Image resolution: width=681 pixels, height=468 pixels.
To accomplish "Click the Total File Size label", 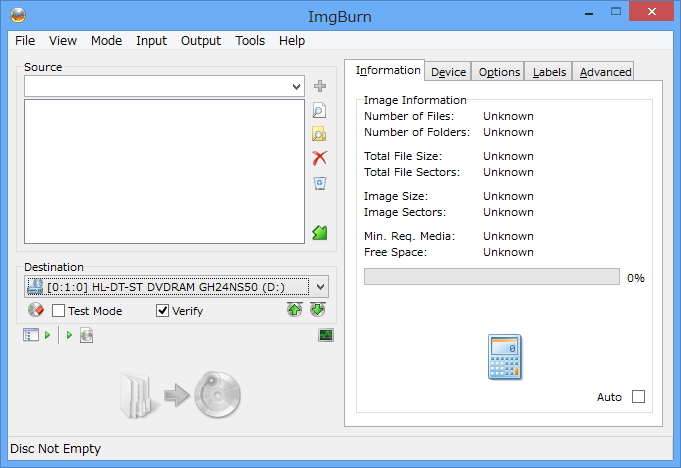I will [403, 156].
